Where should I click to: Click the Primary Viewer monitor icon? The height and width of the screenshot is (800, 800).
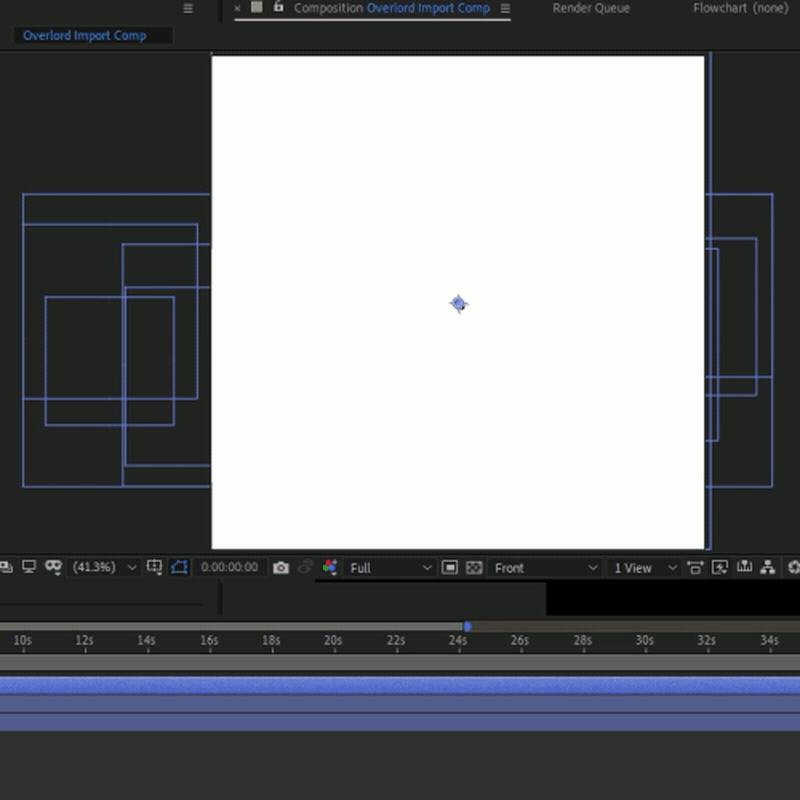(x=29, y=567)
